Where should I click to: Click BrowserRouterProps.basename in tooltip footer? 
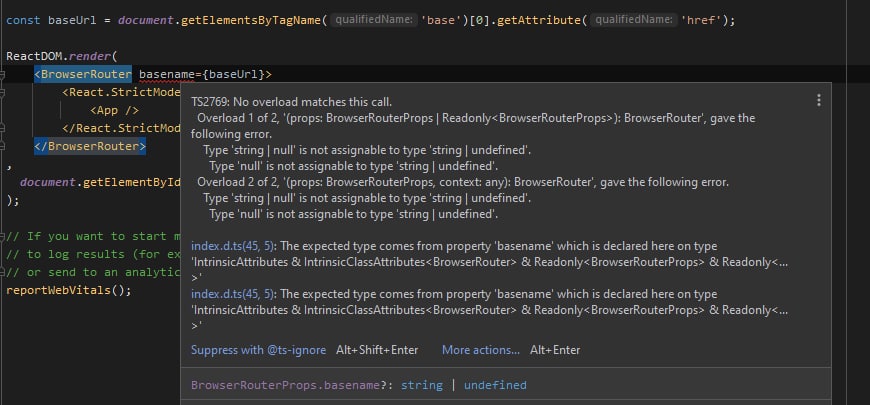click(x=285, y=385)
